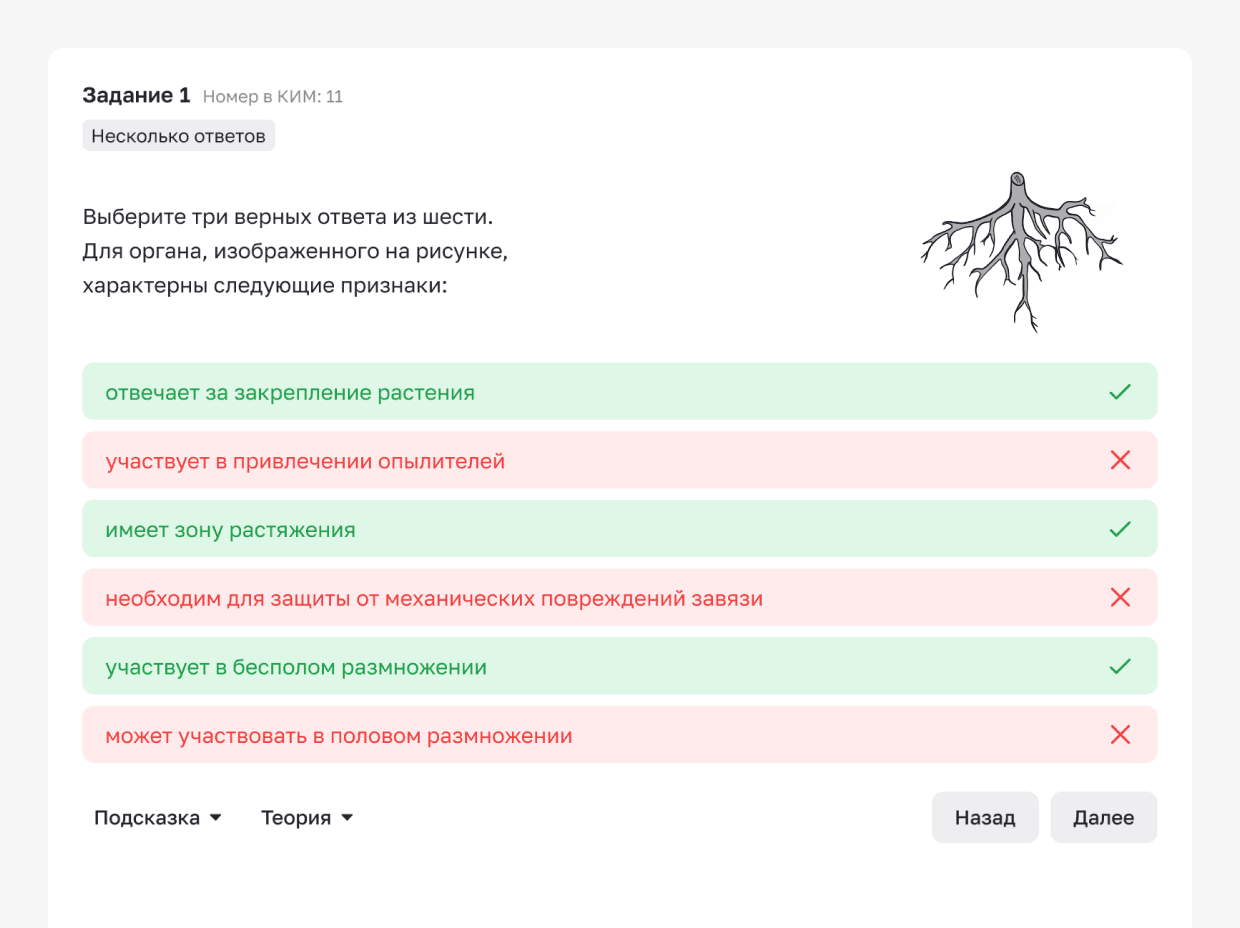Select the answer 'отвечает за закрепление растения'
This screenshot has width=1240, height=928.
tap(290, 392)
